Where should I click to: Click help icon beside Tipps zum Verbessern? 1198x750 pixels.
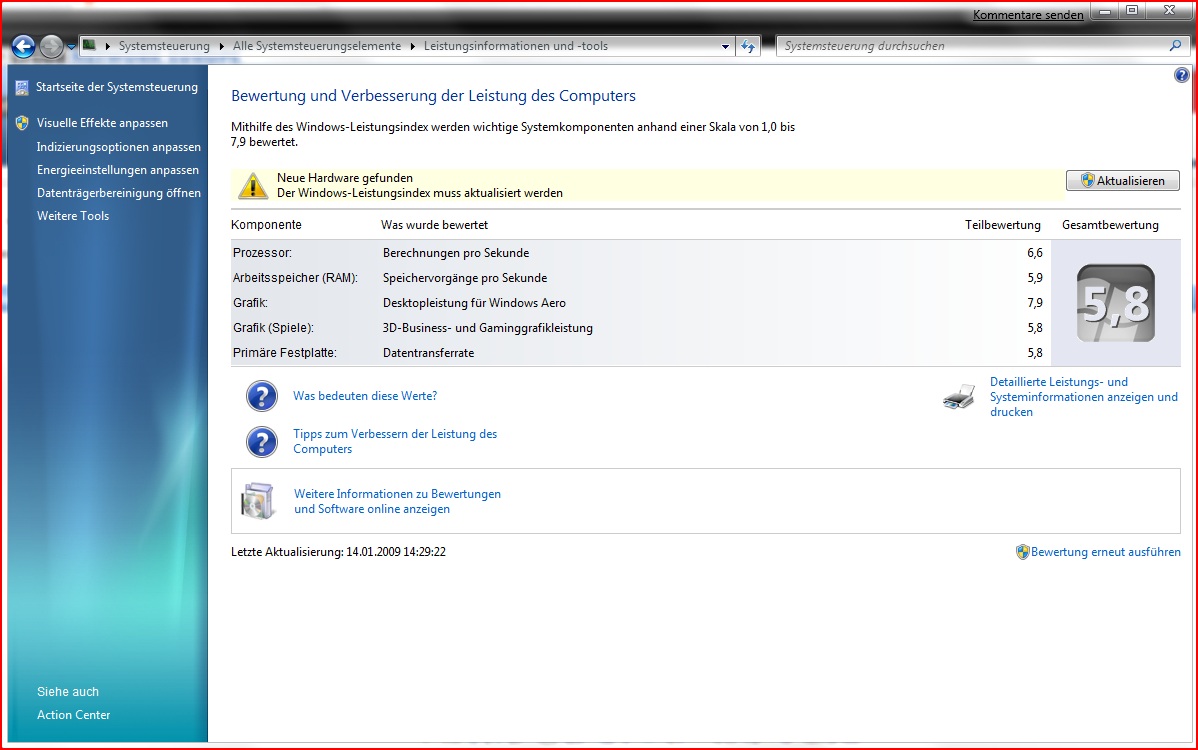click(261, 442)
